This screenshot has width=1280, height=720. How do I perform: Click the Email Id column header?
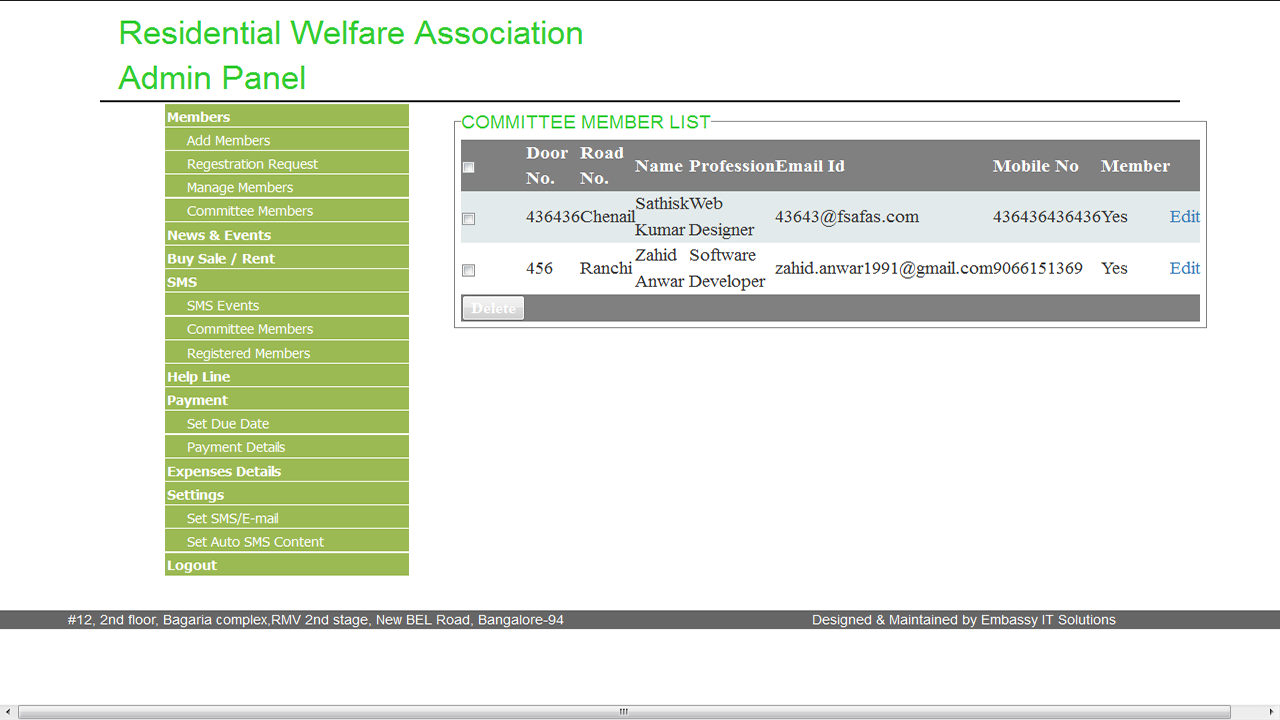[x=810, y=166]
